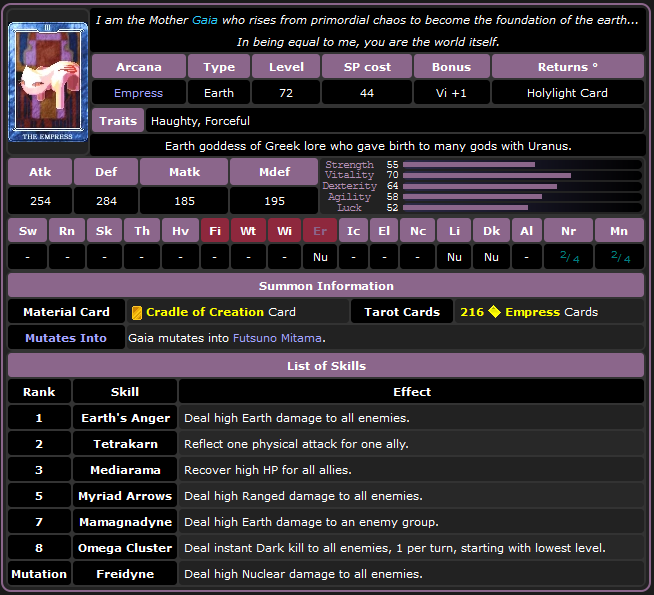Click the orange card icon beside Cradle of Creation

[137, 312]
